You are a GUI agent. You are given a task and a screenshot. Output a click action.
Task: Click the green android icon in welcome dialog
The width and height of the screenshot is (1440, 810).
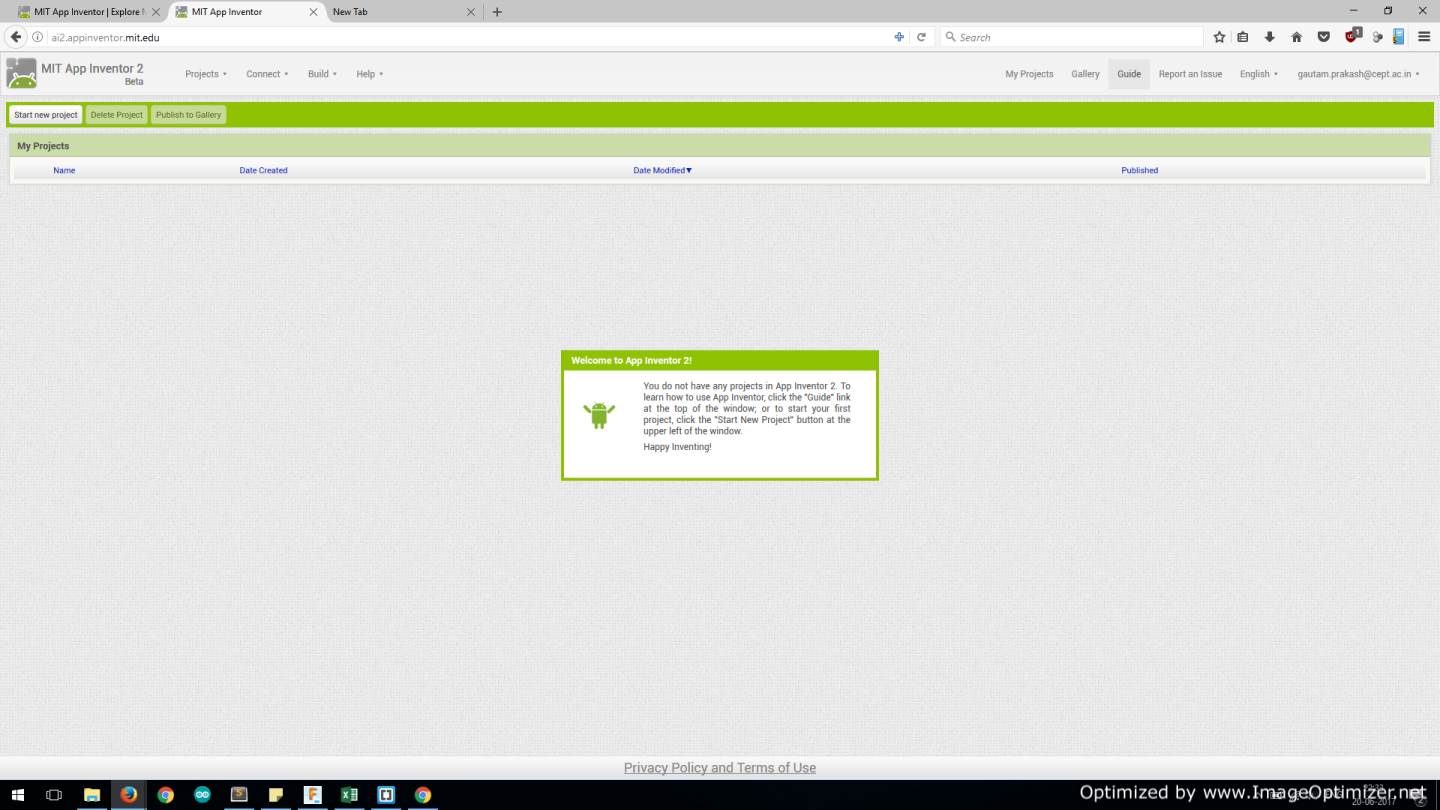[x=599, y=414]
